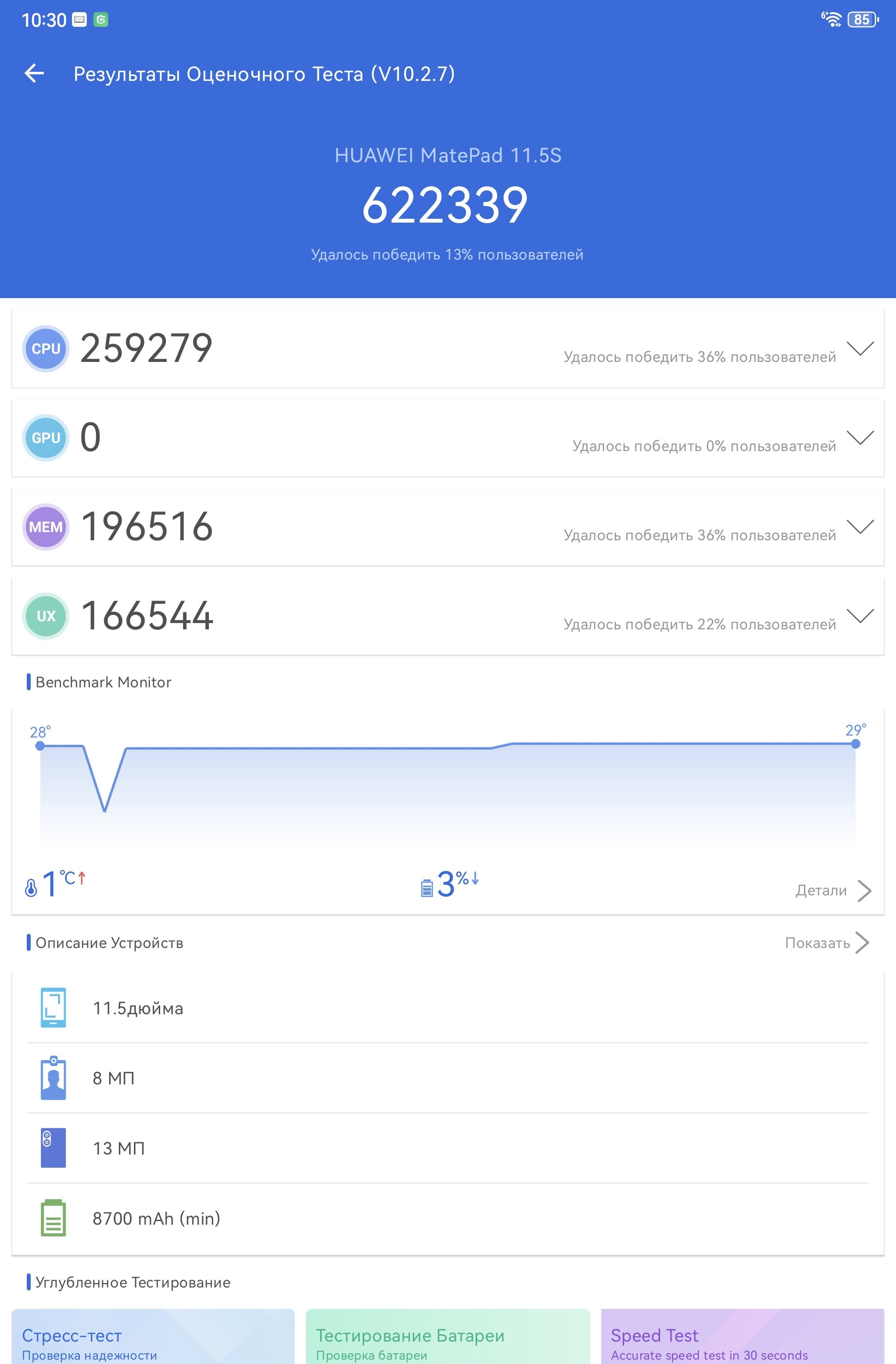This screenshot has width=896, height=1364.
Task: Tap the total score 622339
Action: point(445,205)
